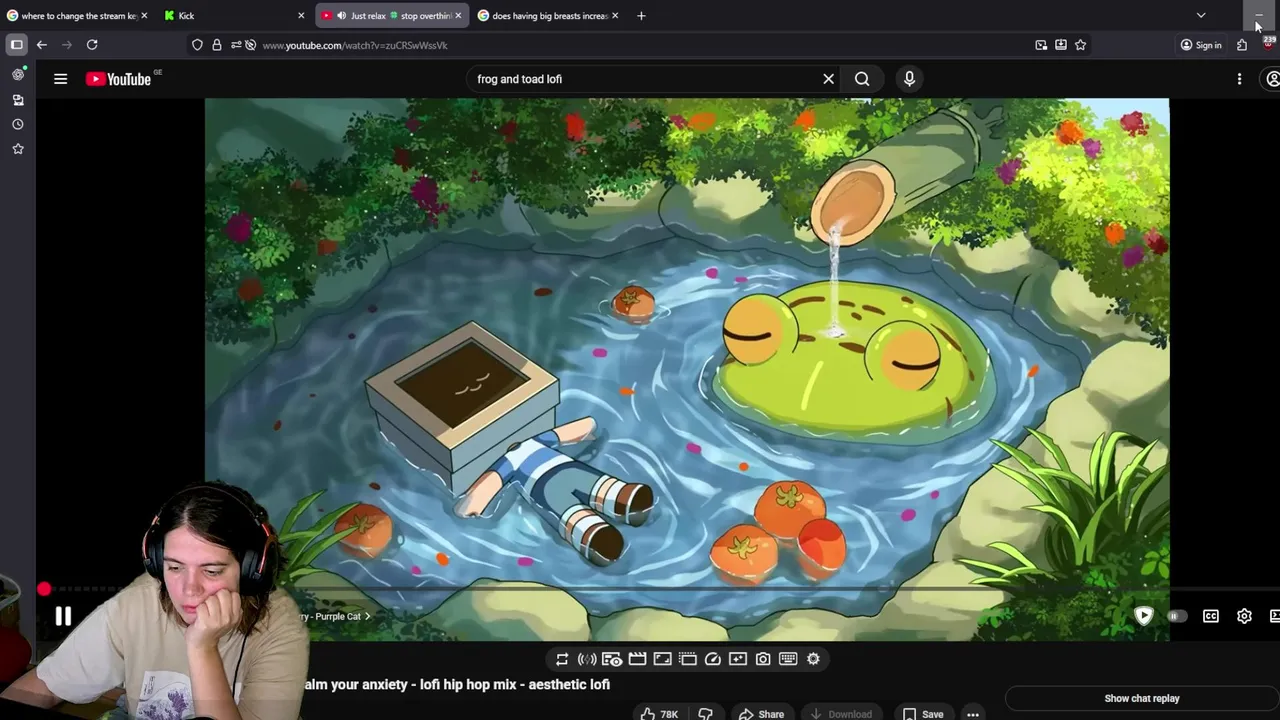Viewport: 1280px width, 720px height.
Task: Open picture-in-picture icon in address bar
Action: point(1041,45)
